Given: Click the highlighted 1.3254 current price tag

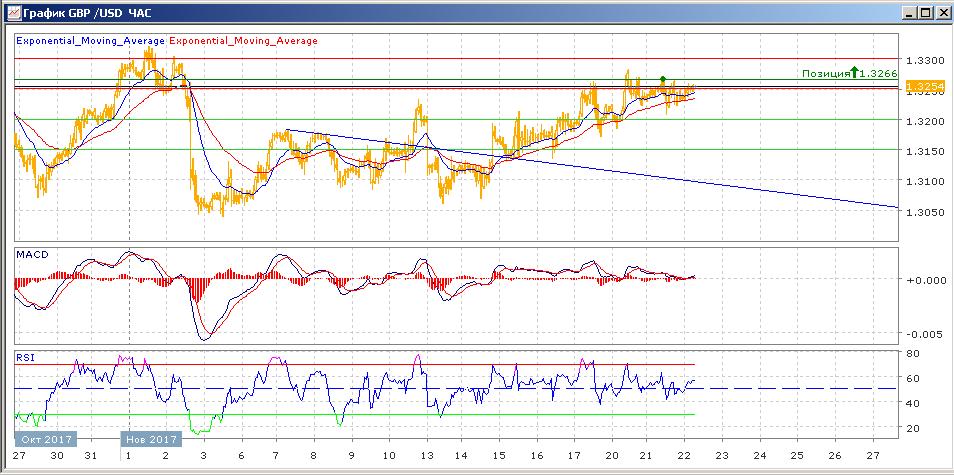Looking at the screenshot, I should click(920, 88).
